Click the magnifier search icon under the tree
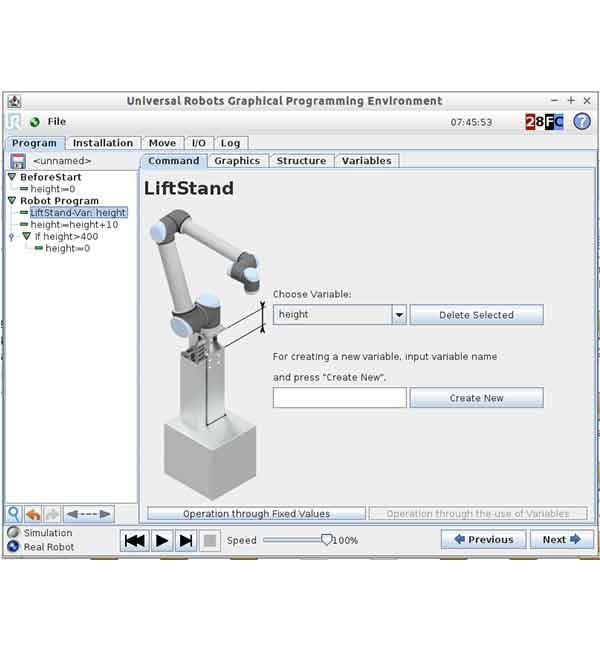 (x=14, y=514)
